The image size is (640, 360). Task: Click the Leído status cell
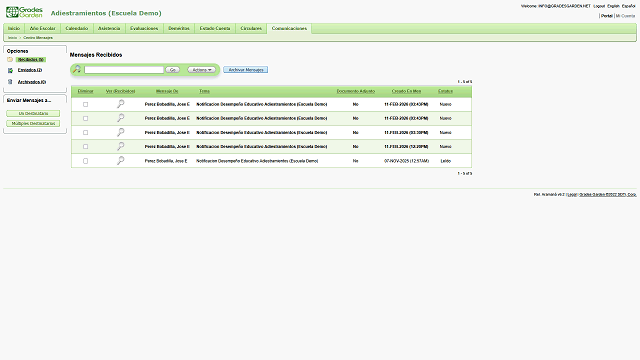tap(445, 161)
